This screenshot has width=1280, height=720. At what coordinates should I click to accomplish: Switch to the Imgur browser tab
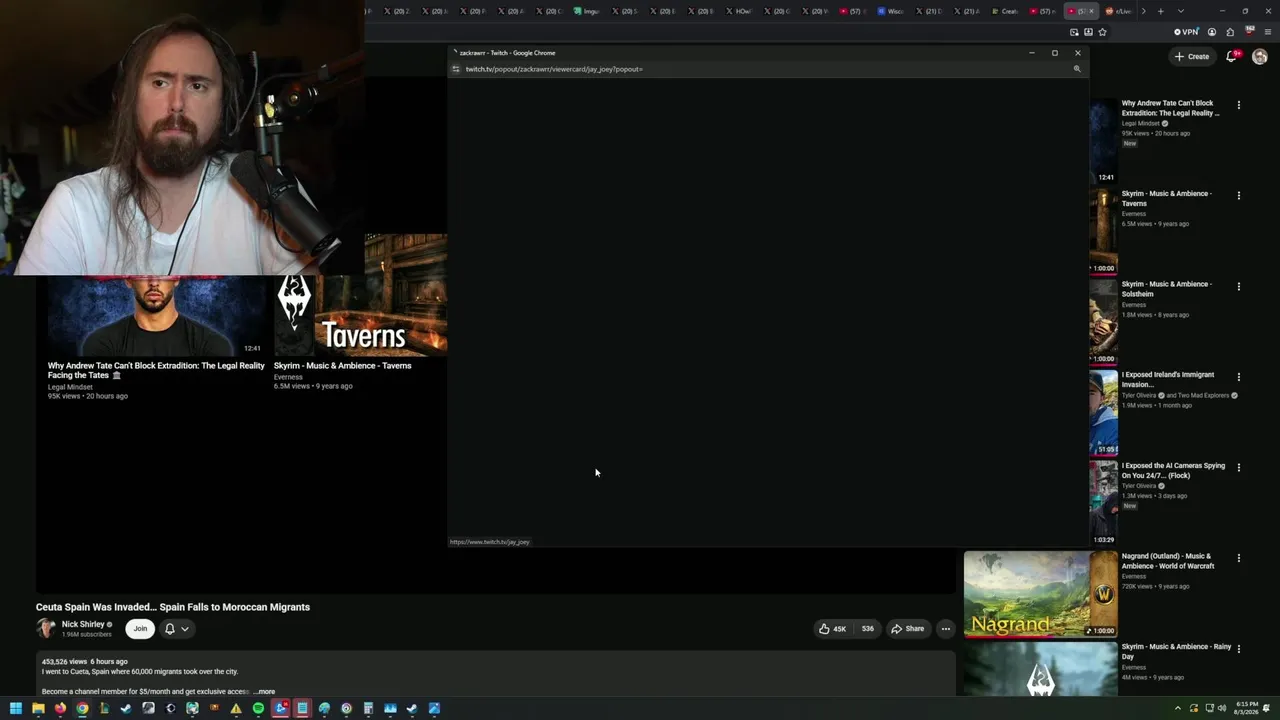click(x=588, y=11)
